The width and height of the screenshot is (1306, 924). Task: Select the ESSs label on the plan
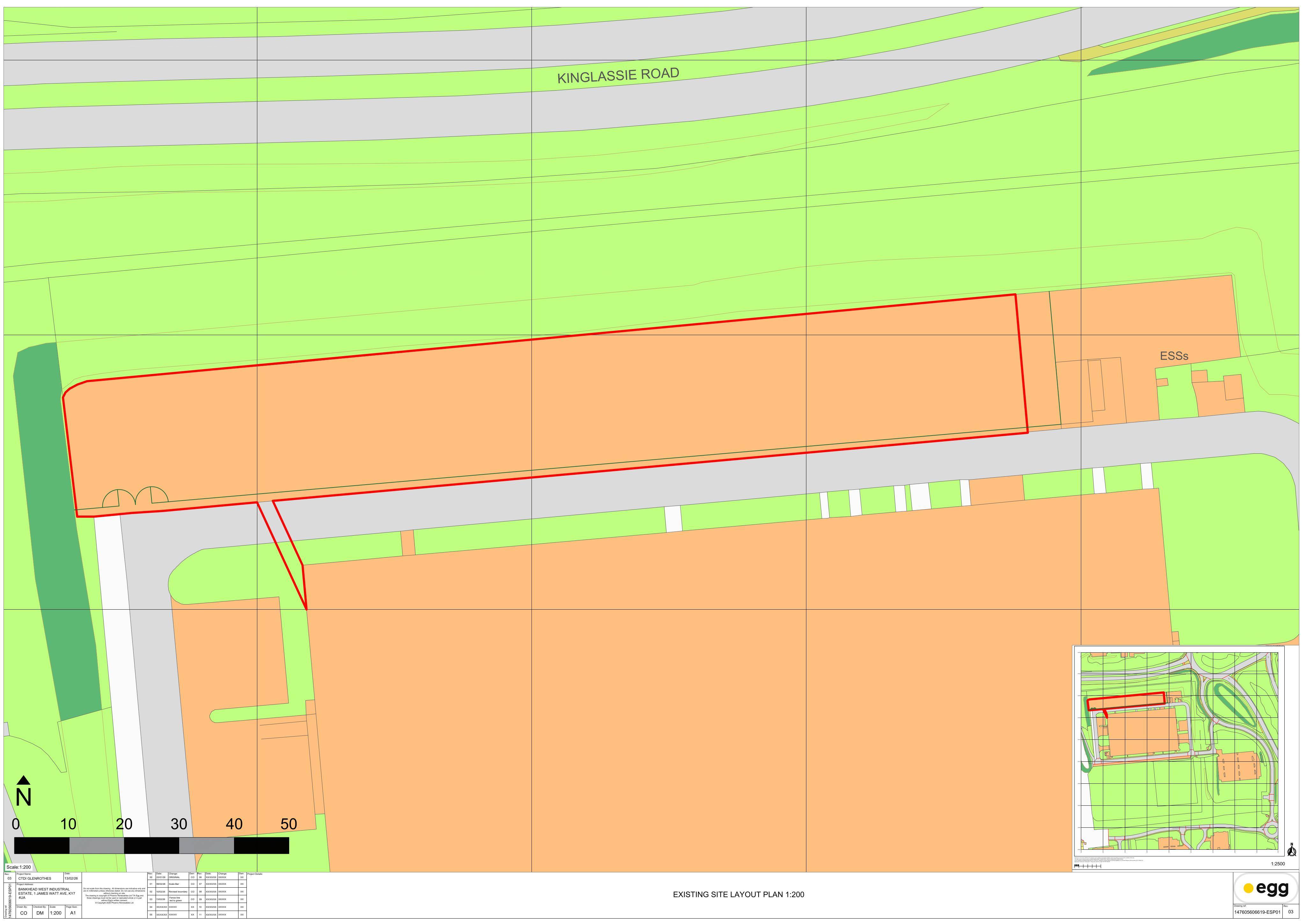click(1174, 356)
